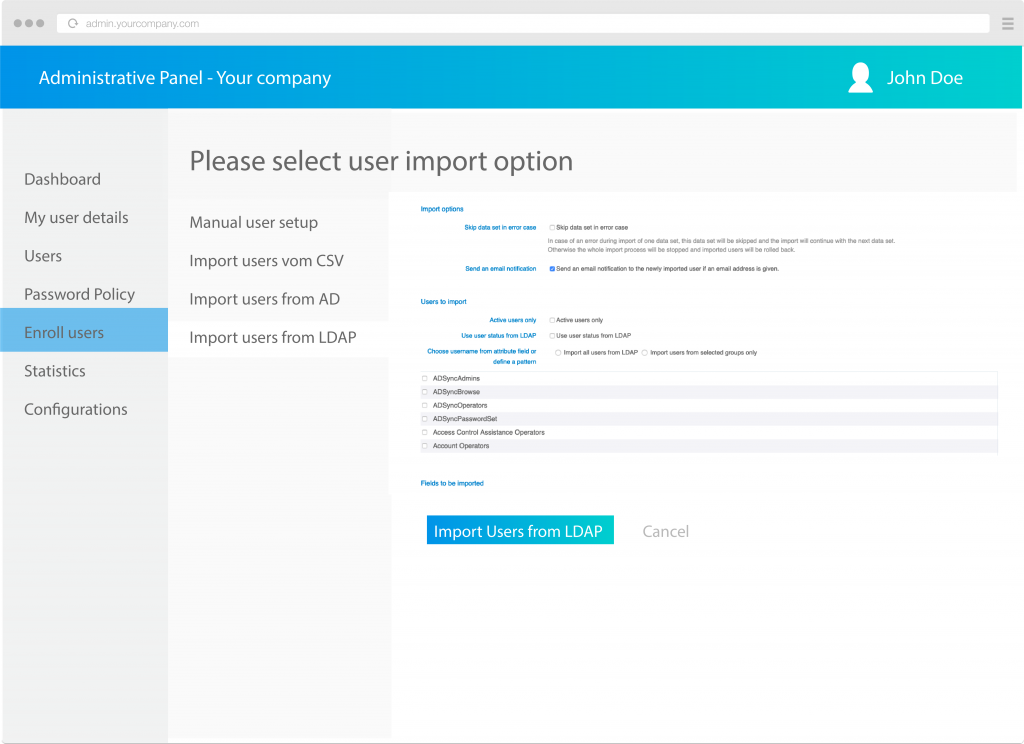Enable Use user status from LDAP
The width and height of the screenshot is (1024, 744).
(552, 336)
